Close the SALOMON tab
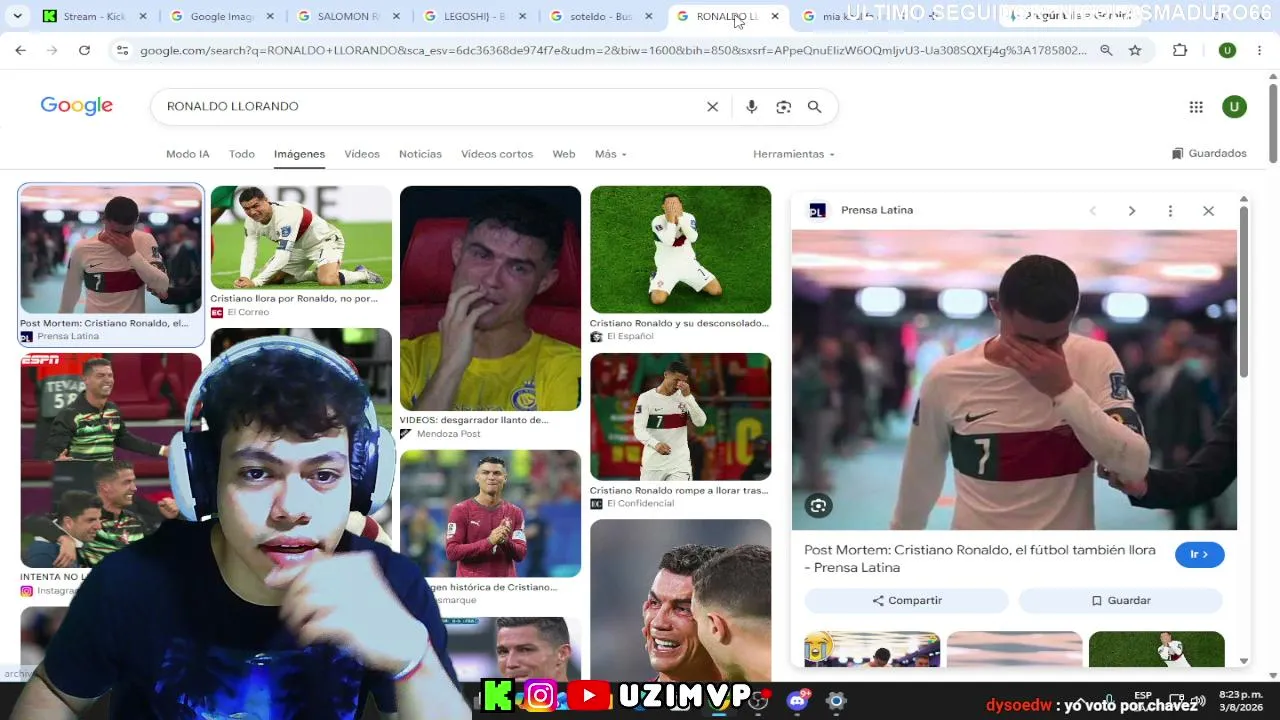Screen dimensions: 1280x720 (x=395, y=16)
